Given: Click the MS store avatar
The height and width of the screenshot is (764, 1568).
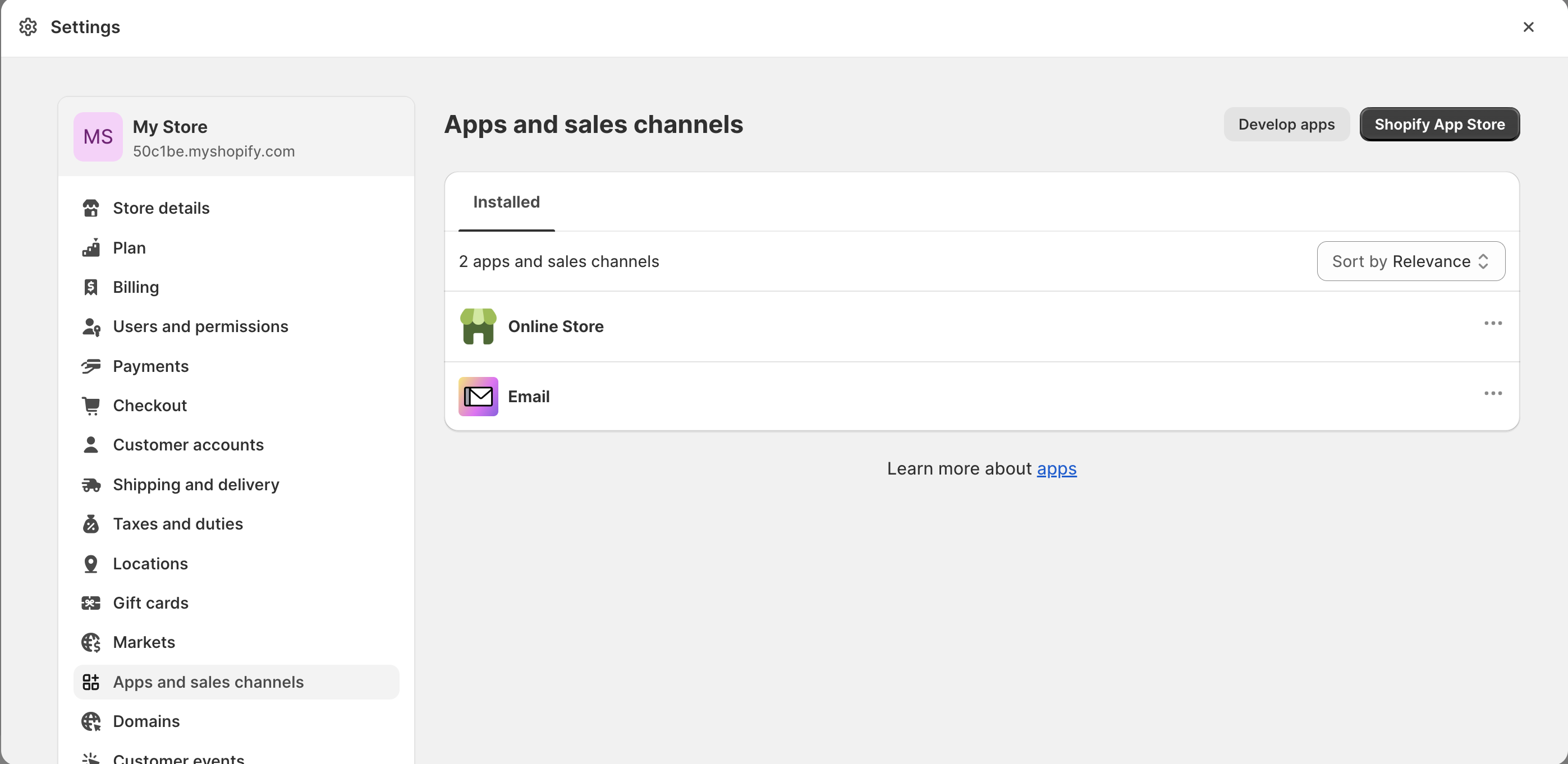Looking at the screenshot, I should click(98, 137).
